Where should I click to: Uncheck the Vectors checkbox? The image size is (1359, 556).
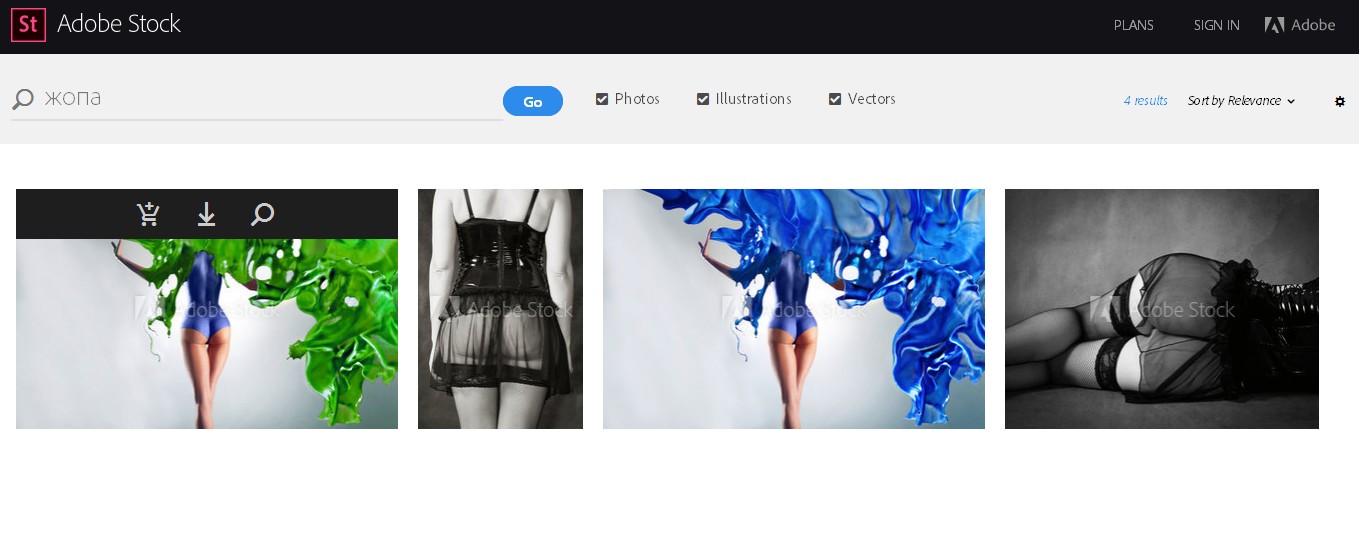(835, 99)
